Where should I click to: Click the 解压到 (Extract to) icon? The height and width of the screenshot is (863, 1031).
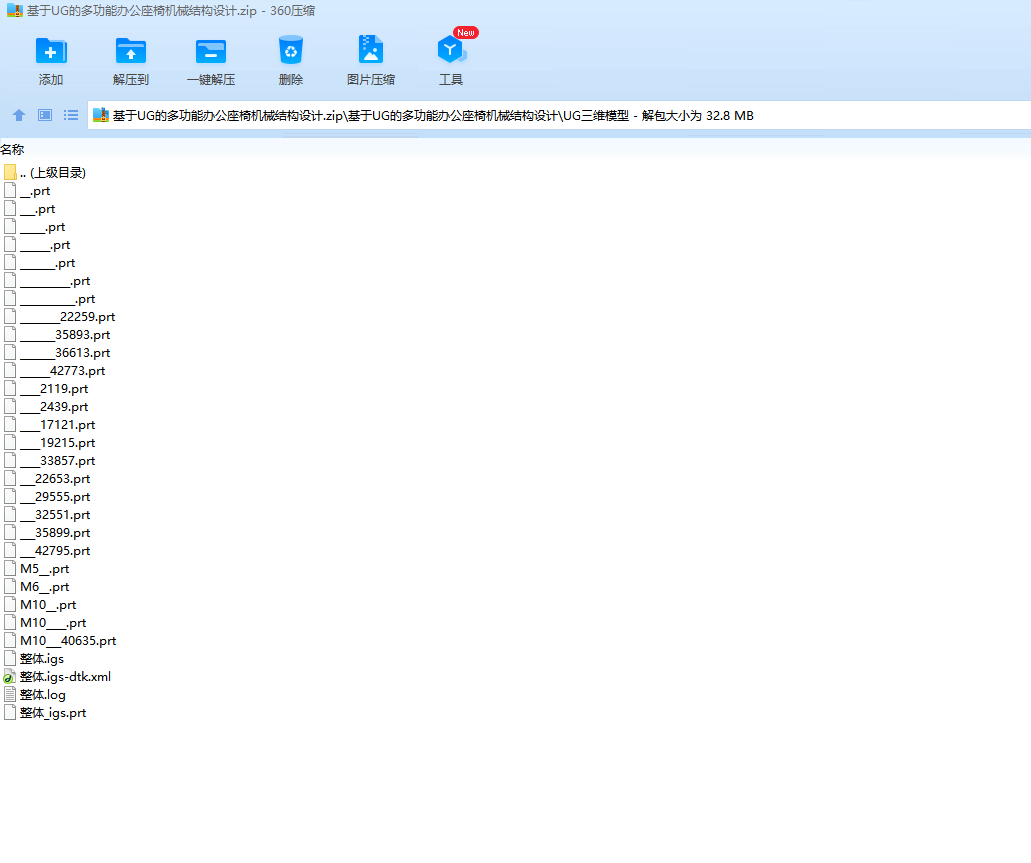[131, 51]
